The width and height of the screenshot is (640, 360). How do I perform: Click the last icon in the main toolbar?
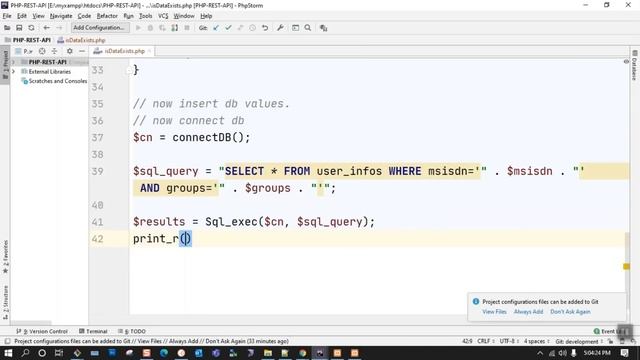click(x=324, y=28)
